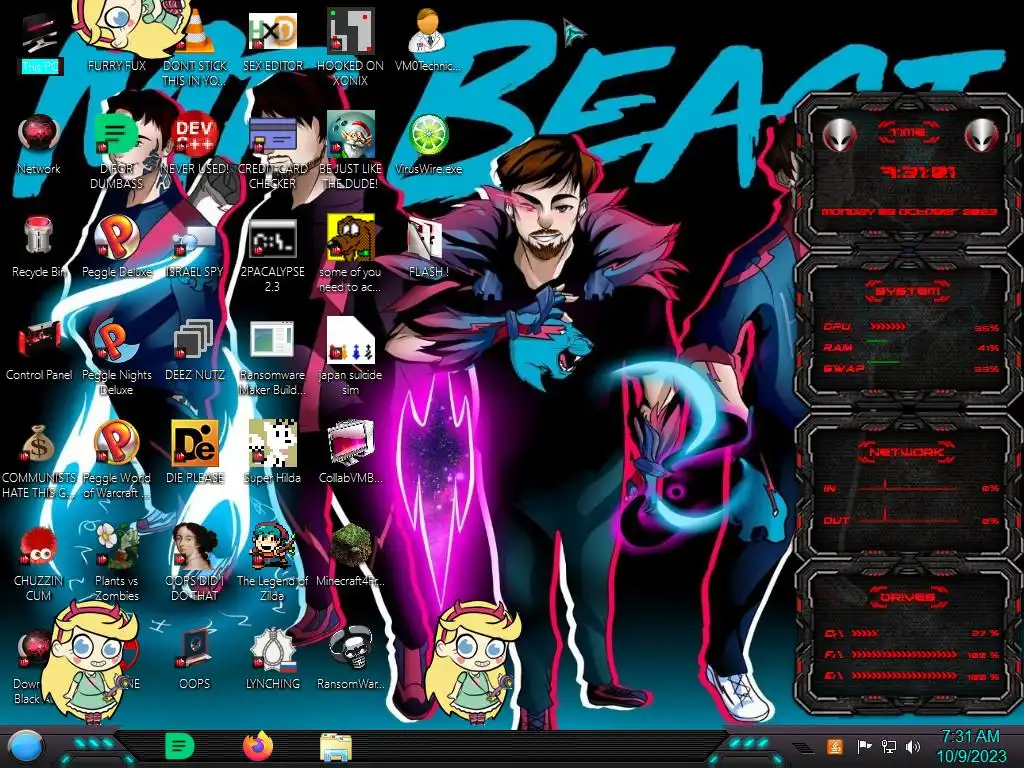Viewport: 1024px width, 768px height.
Task: Click the E:\ drive usage bar
Action: (904, 675)
